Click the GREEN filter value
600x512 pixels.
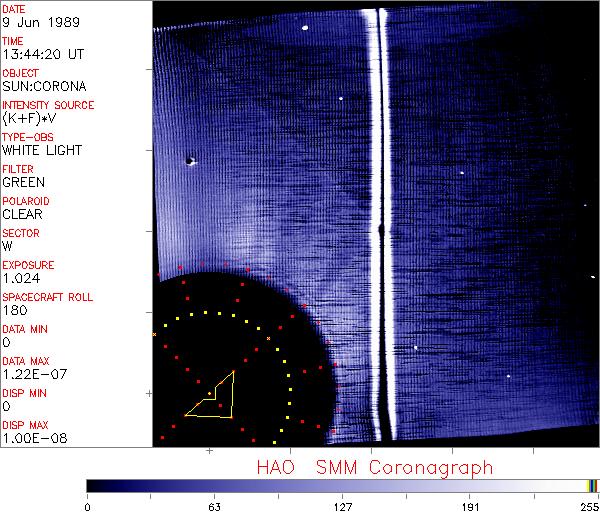pyautogui.click(x=23, y=182)
